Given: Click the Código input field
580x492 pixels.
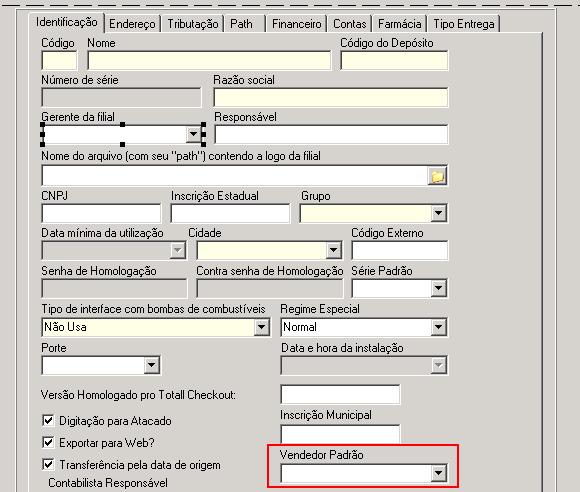Looking at the screenshot, I should pyautogui.click(x=59, y=60).
